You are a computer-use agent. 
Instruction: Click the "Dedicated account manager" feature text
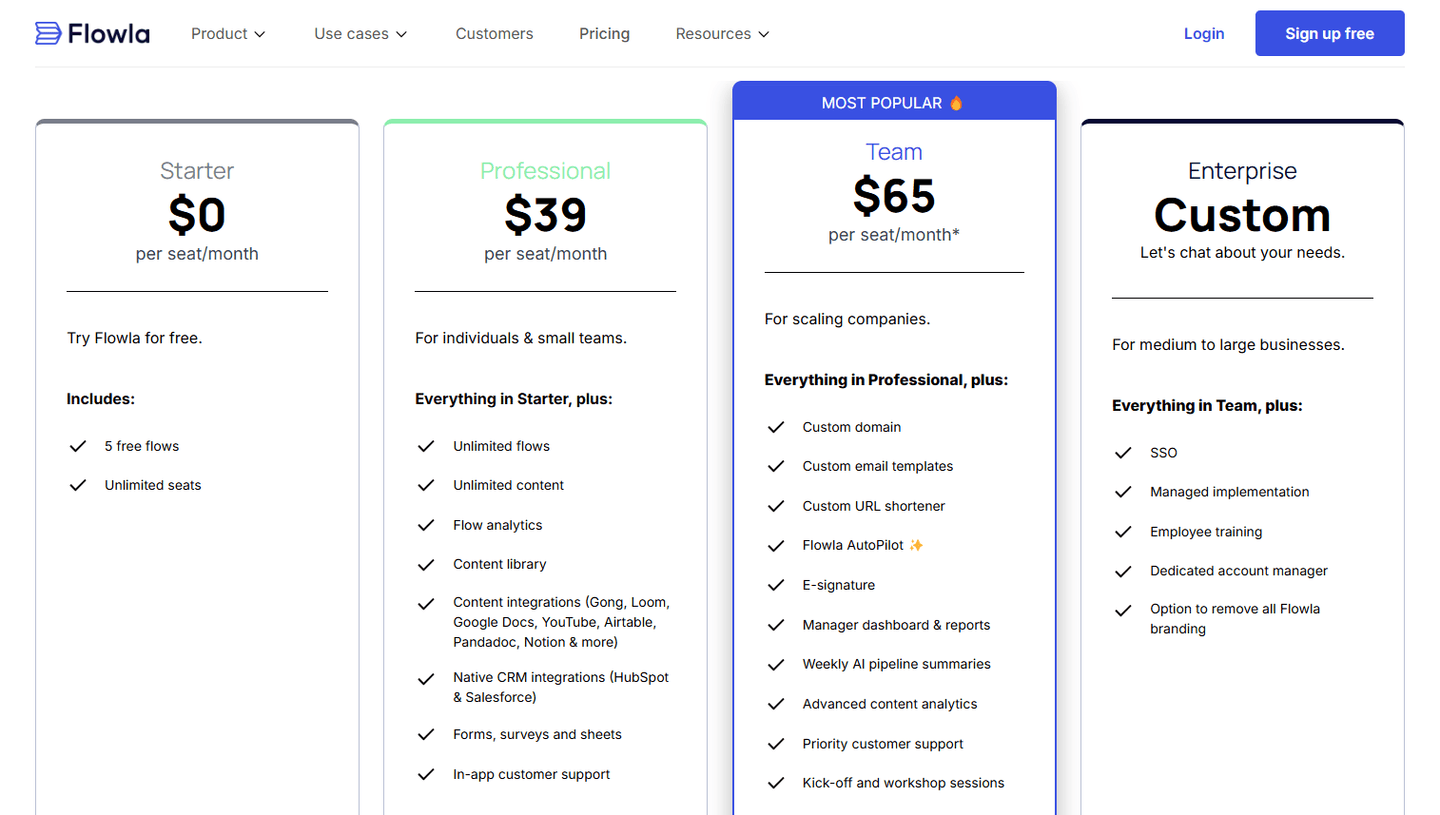(1239, 571)
